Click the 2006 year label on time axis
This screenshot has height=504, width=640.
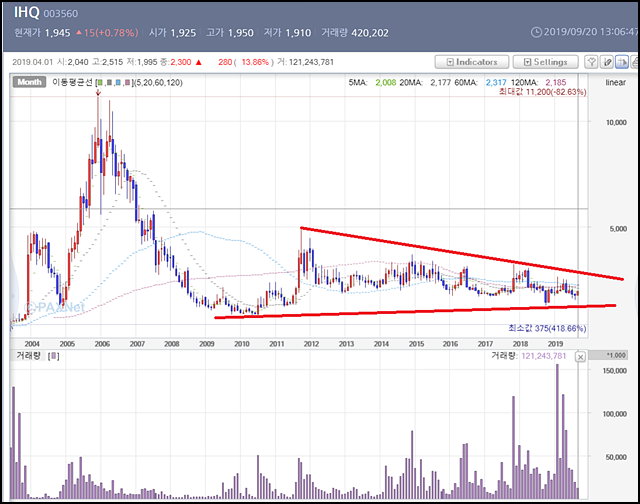(x=102, y=344)
